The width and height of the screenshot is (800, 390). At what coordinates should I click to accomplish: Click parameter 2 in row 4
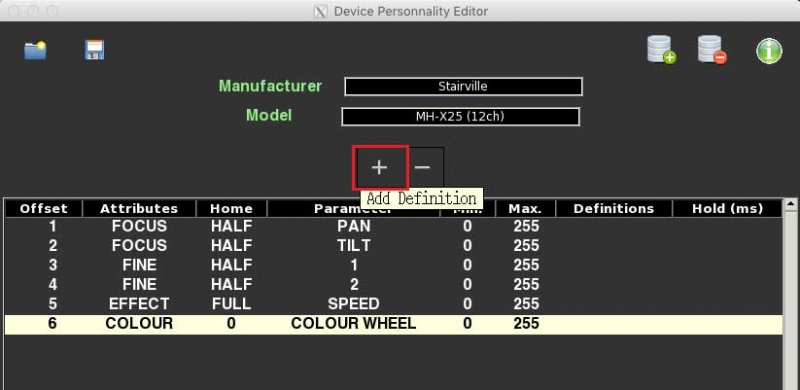coord(354,284)
